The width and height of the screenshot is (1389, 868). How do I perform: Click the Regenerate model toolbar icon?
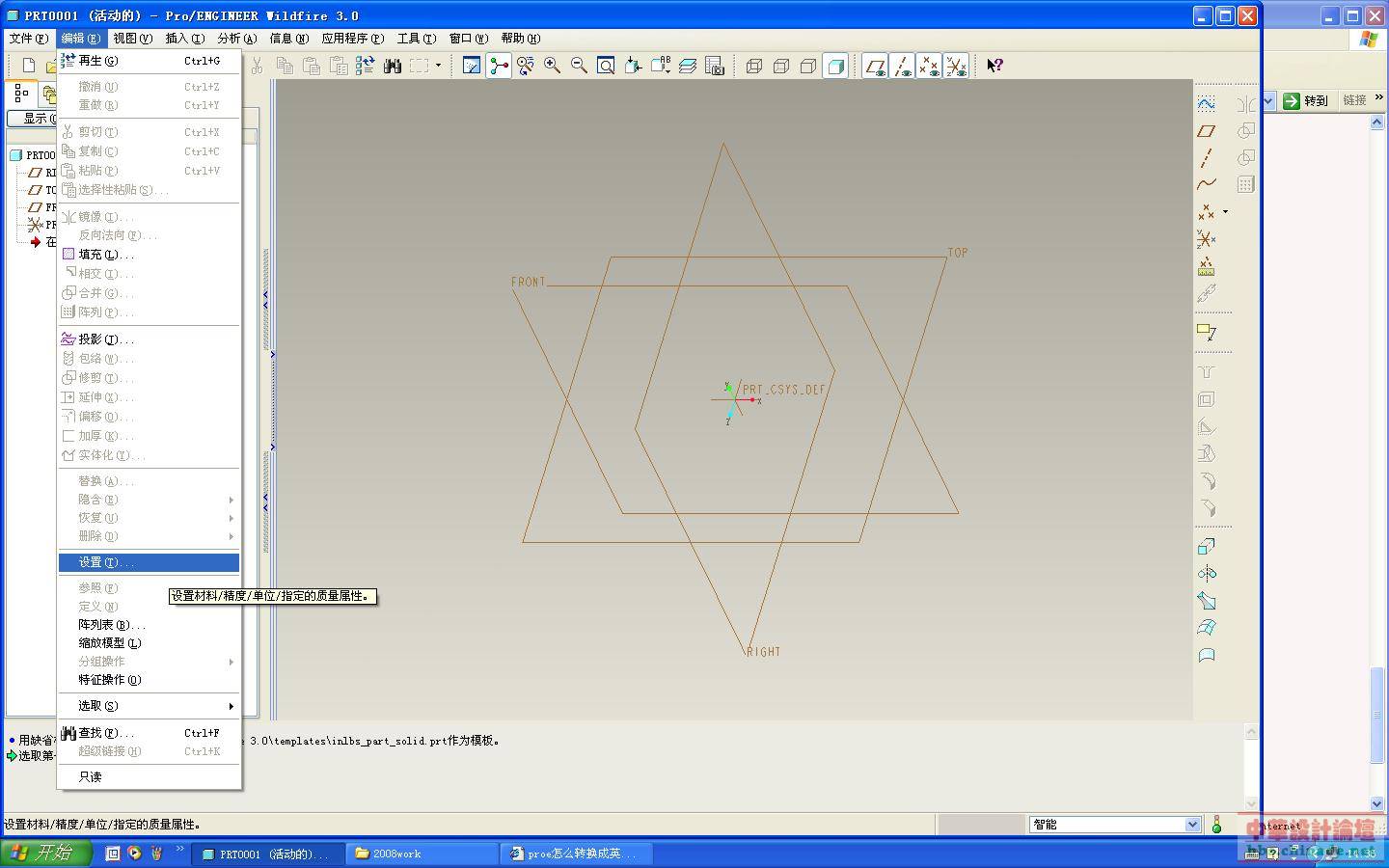tap(365, 66)
